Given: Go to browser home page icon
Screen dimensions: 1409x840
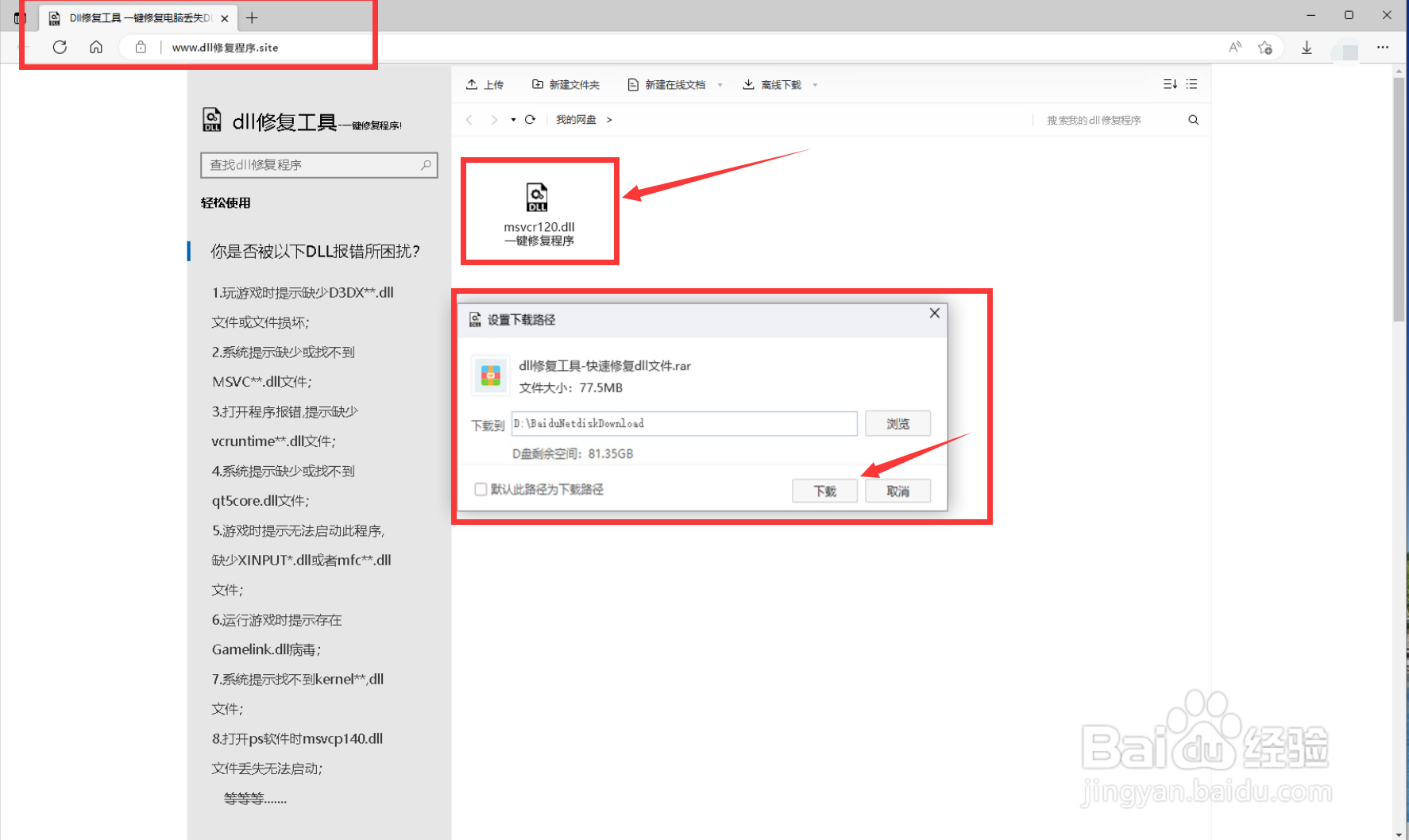Looking at the screenshot, I should tap(96, 48).
